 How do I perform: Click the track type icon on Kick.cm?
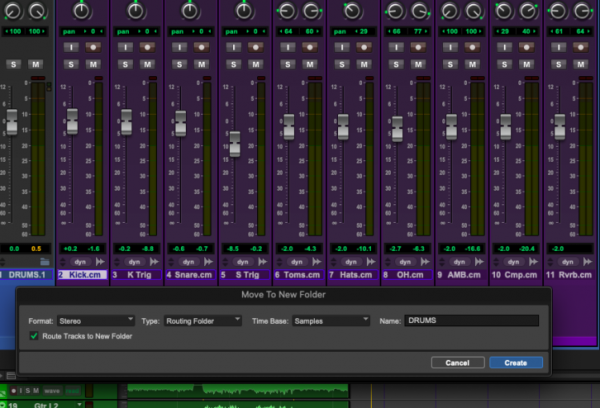coord(100,262)
